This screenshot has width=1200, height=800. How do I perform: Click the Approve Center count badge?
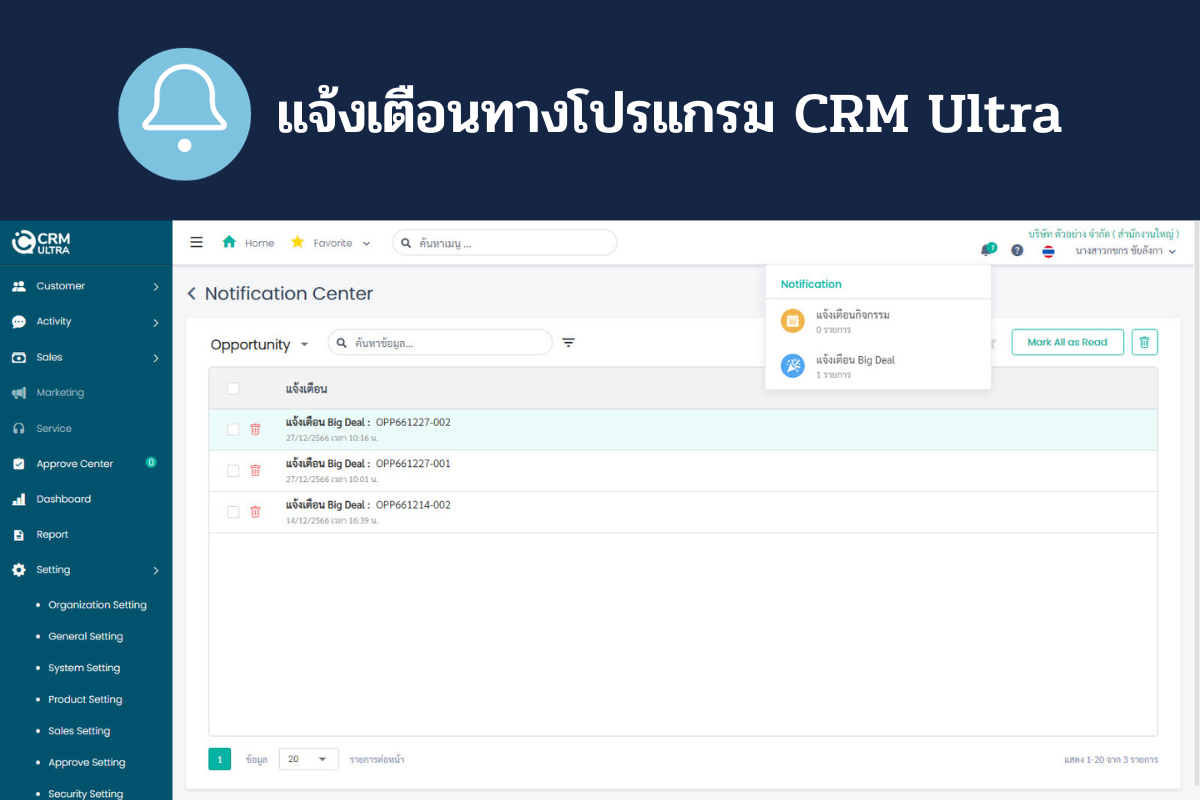(151, 462)
